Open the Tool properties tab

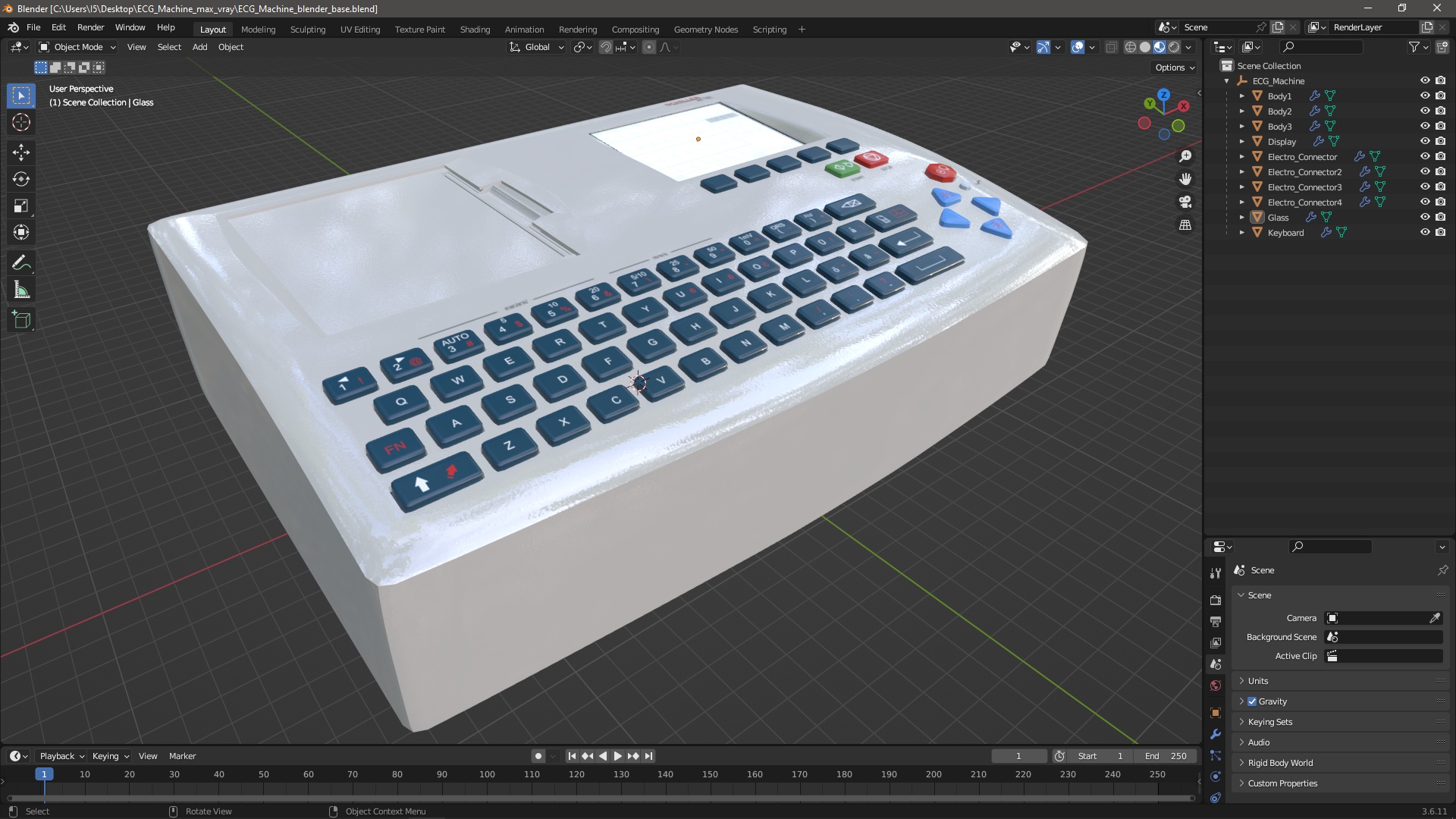pyautogui.click(x=1216, y=573)
